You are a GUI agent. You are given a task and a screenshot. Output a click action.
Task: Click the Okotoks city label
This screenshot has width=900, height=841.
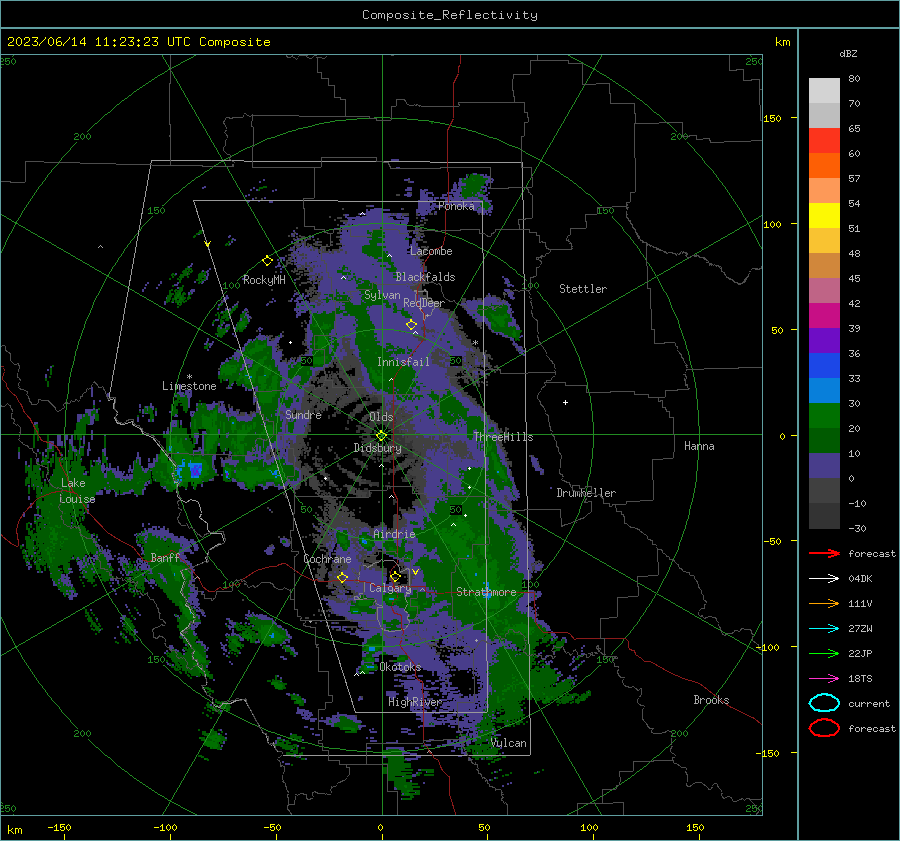pos(400,667)
